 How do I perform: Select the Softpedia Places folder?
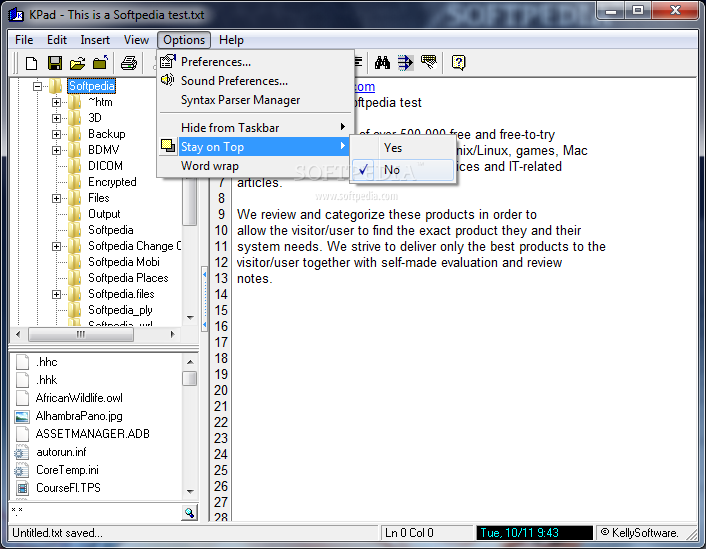pyautogui.click(x=128, y=278)
